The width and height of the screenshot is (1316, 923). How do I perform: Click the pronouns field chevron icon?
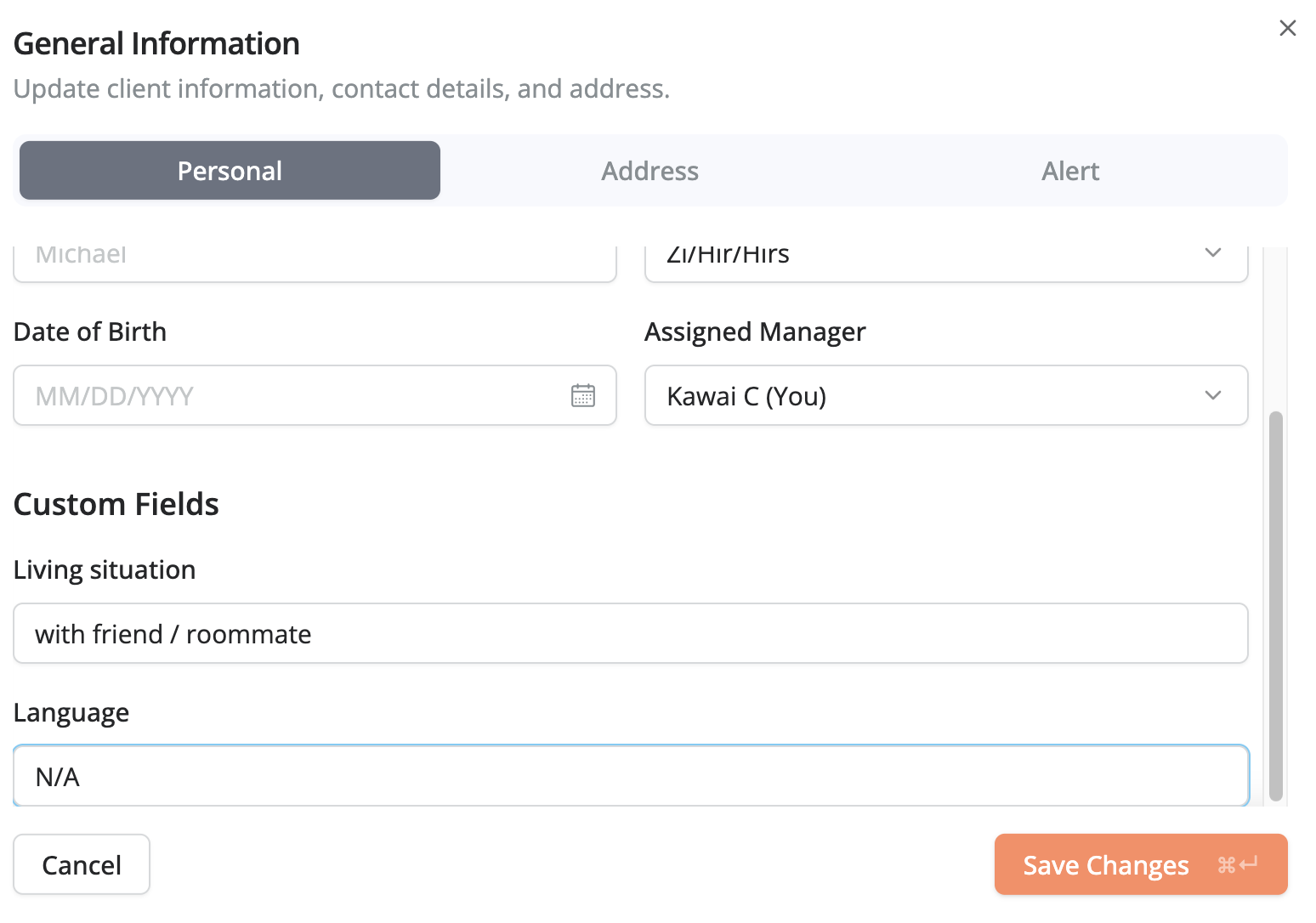(x=1213, y=252)
